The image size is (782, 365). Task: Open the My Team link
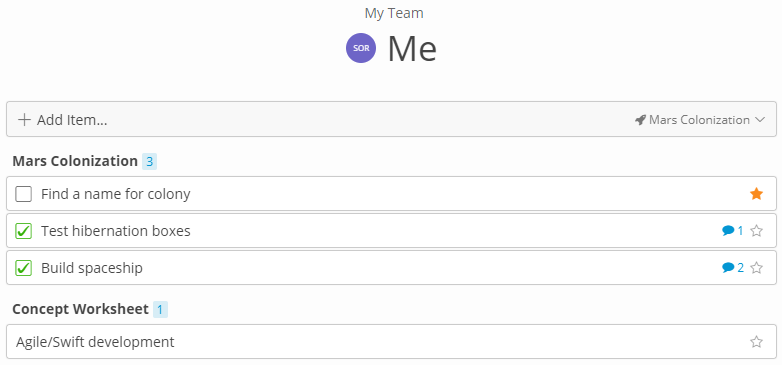[394, 13]
